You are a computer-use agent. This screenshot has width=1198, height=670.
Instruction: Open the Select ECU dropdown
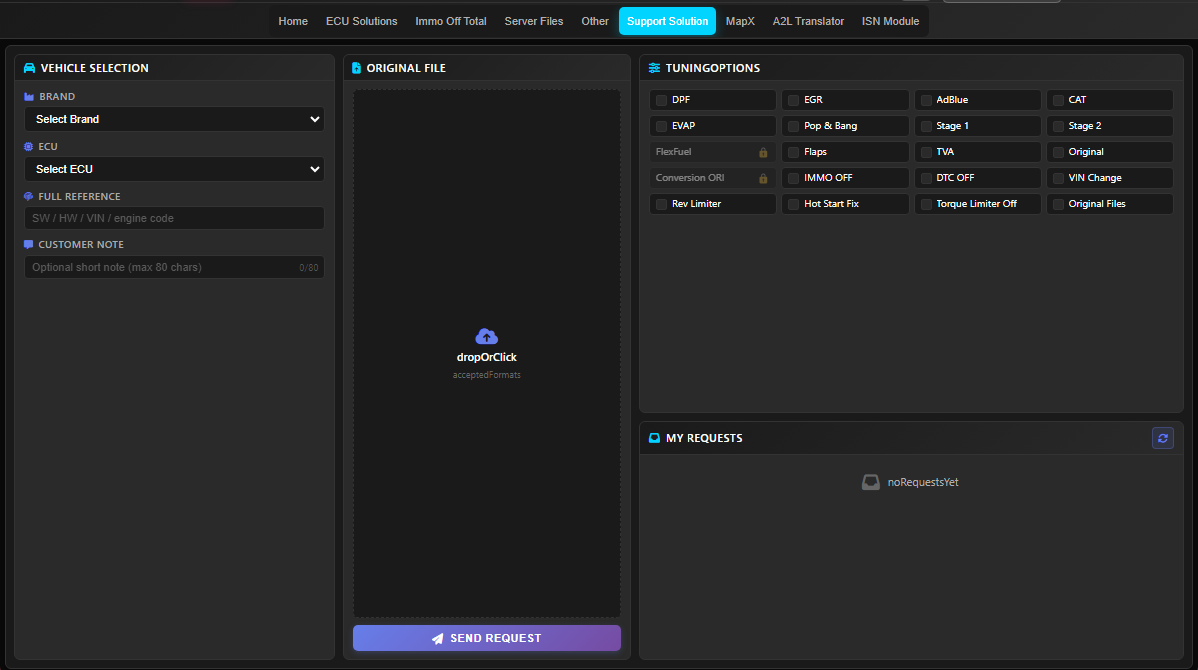[174, 169]
